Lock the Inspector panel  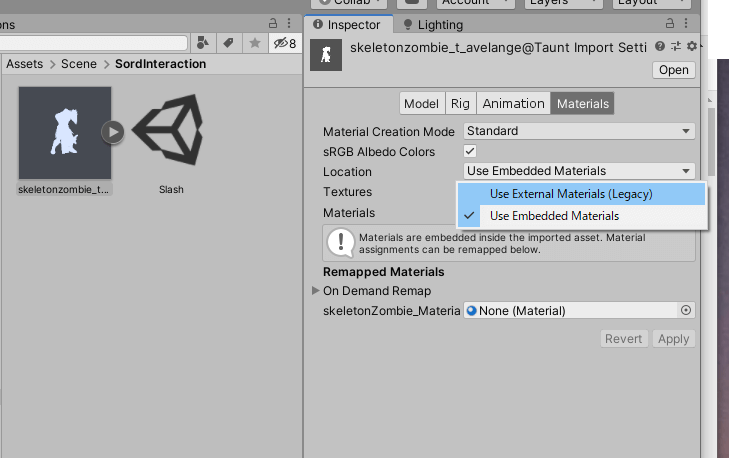pyautogui.click(x=669, y=23)
